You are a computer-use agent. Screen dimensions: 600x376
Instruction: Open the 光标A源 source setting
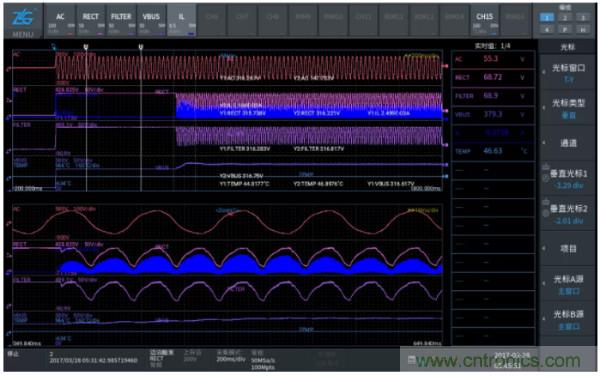(x=568, y=284)
